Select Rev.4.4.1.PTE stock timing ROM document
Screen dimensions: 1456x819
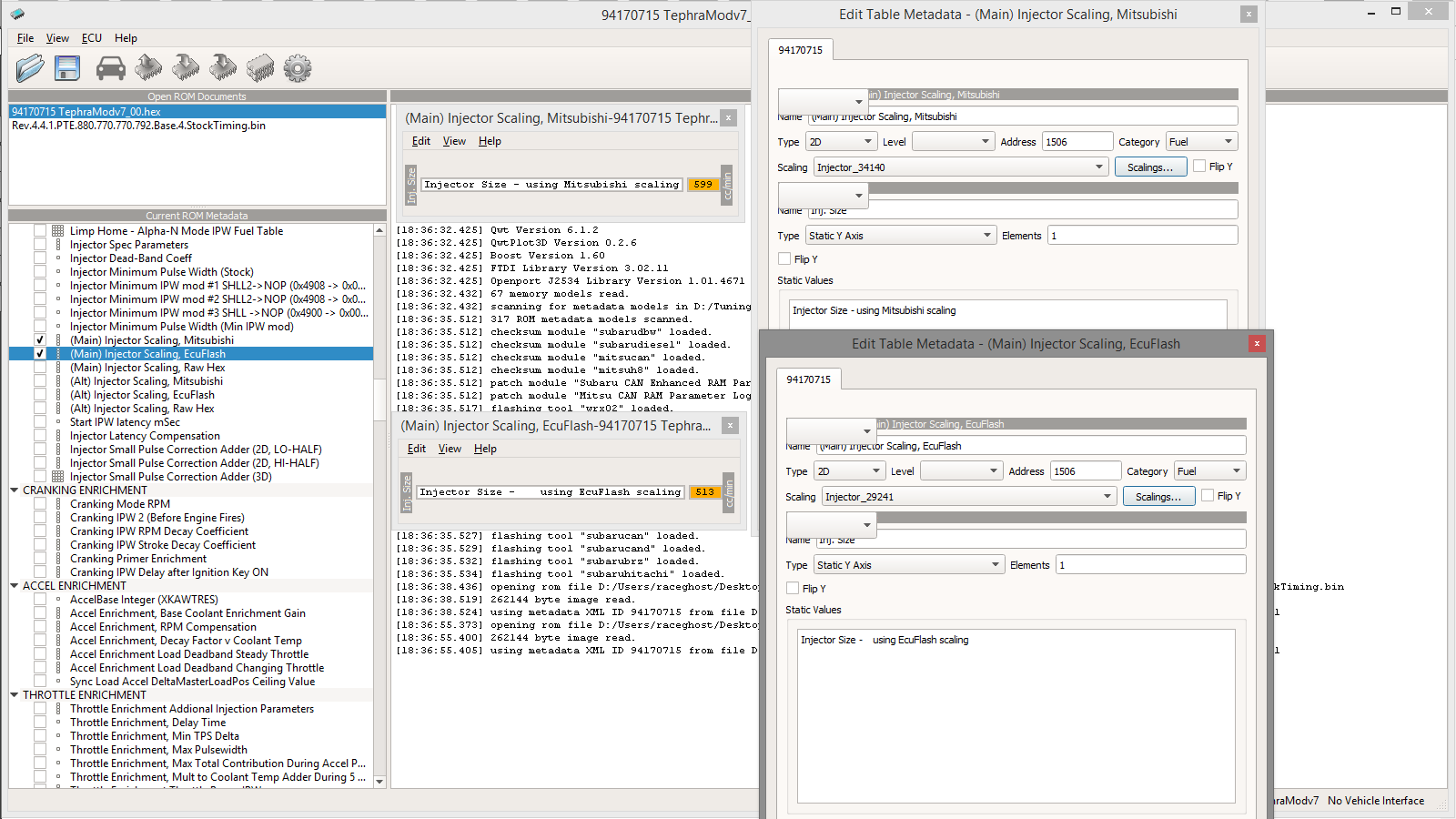[138, 126]
